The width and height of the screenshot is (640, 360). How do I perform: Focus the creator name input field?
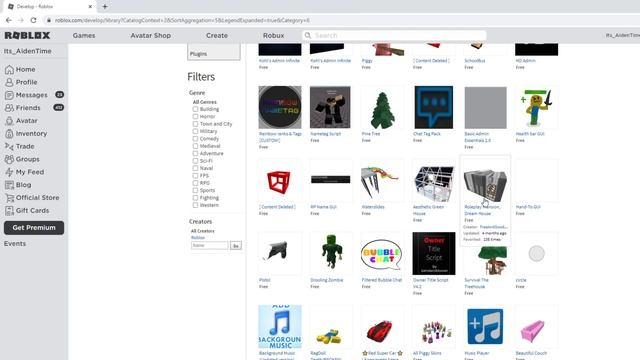pos(210,246)
